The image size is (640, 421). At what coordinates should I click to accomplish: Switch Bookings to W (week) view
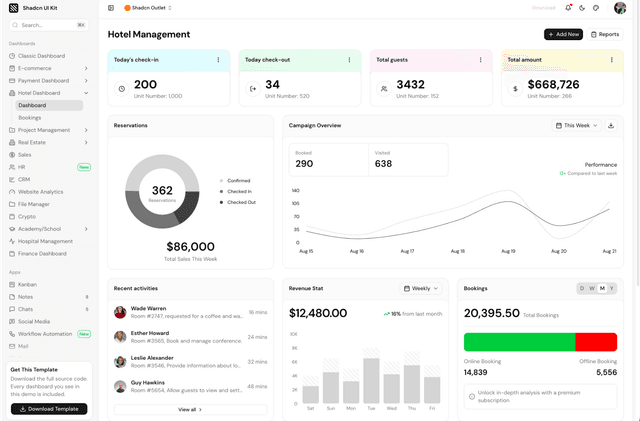[592, 288]
